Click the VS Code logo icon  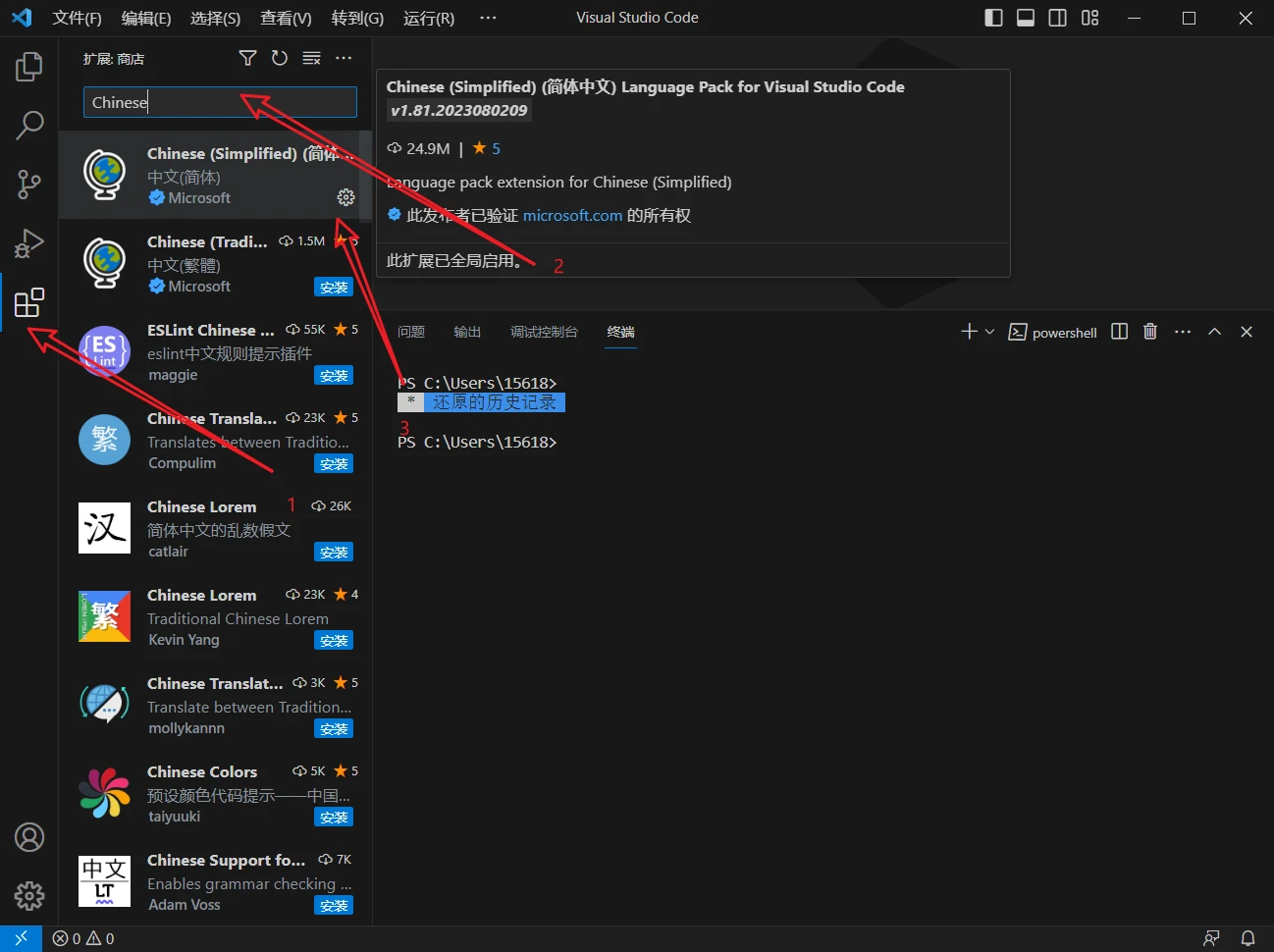tap(22, 18)
